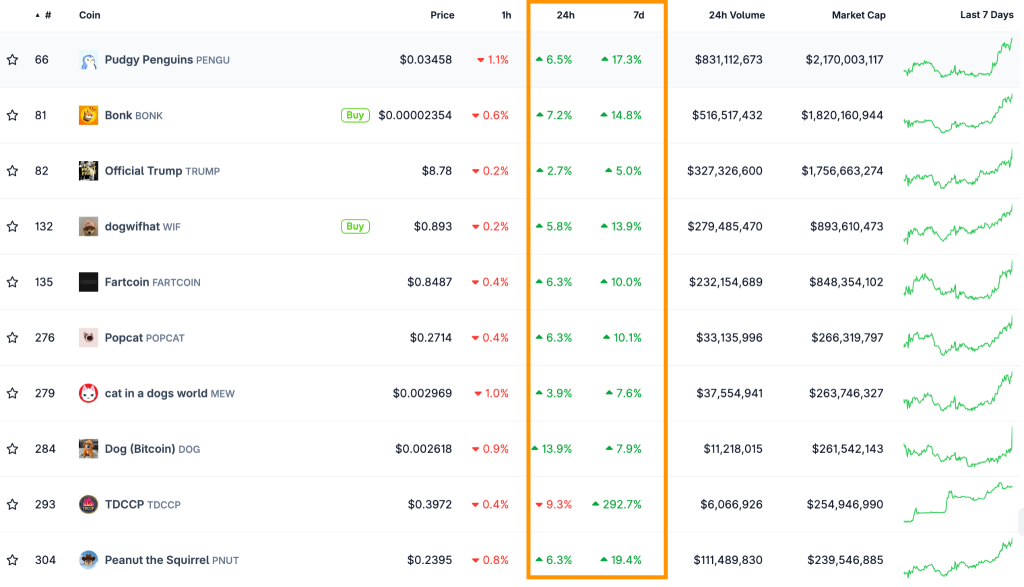Toggle the star for Official Trump

click(12, 171)
